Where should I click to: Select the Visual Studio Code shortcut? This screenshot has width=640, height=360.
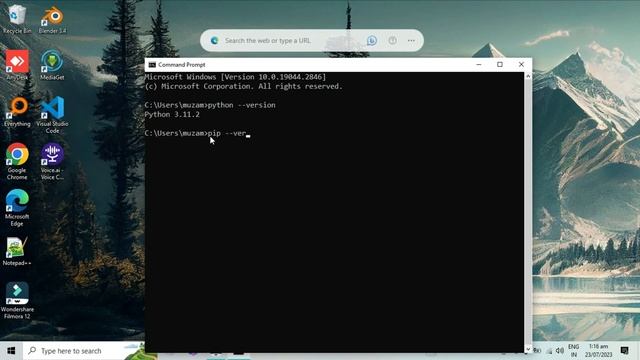click(52, 115)
